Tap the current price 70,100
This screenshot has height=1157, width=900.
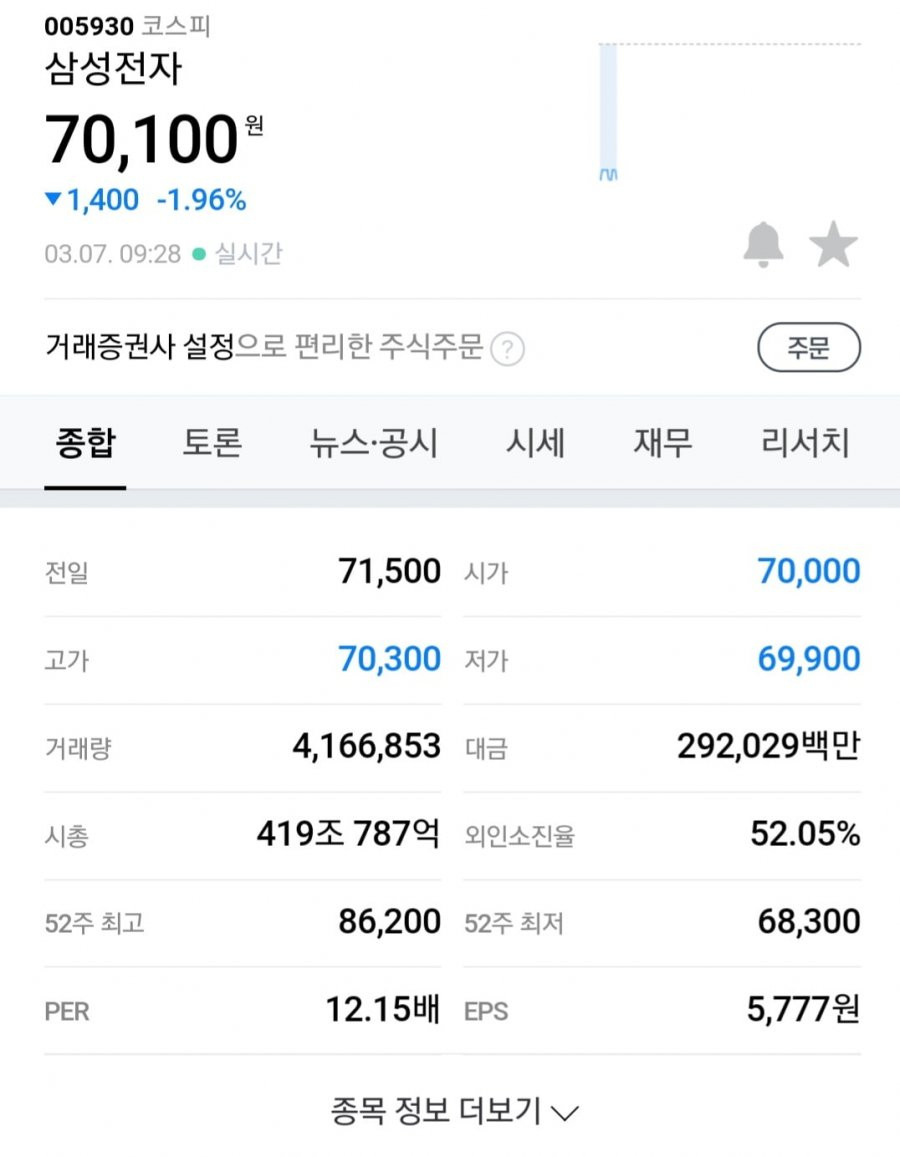pos(142,139)
